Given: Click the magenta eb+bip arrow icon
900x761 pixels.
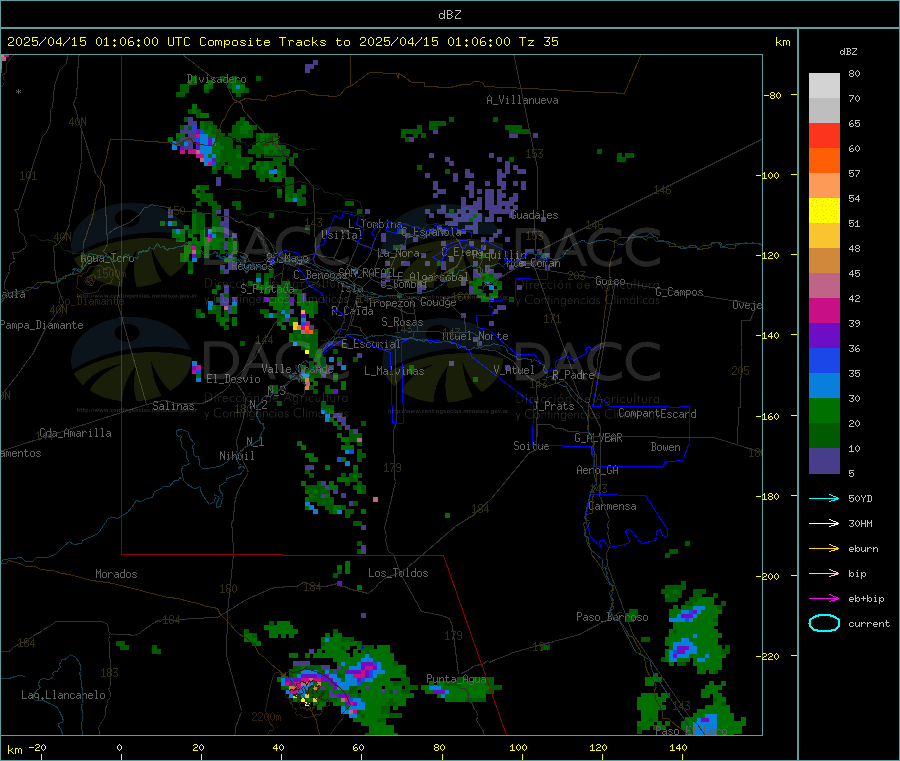Looking at the screenshot, I should 824,599.
